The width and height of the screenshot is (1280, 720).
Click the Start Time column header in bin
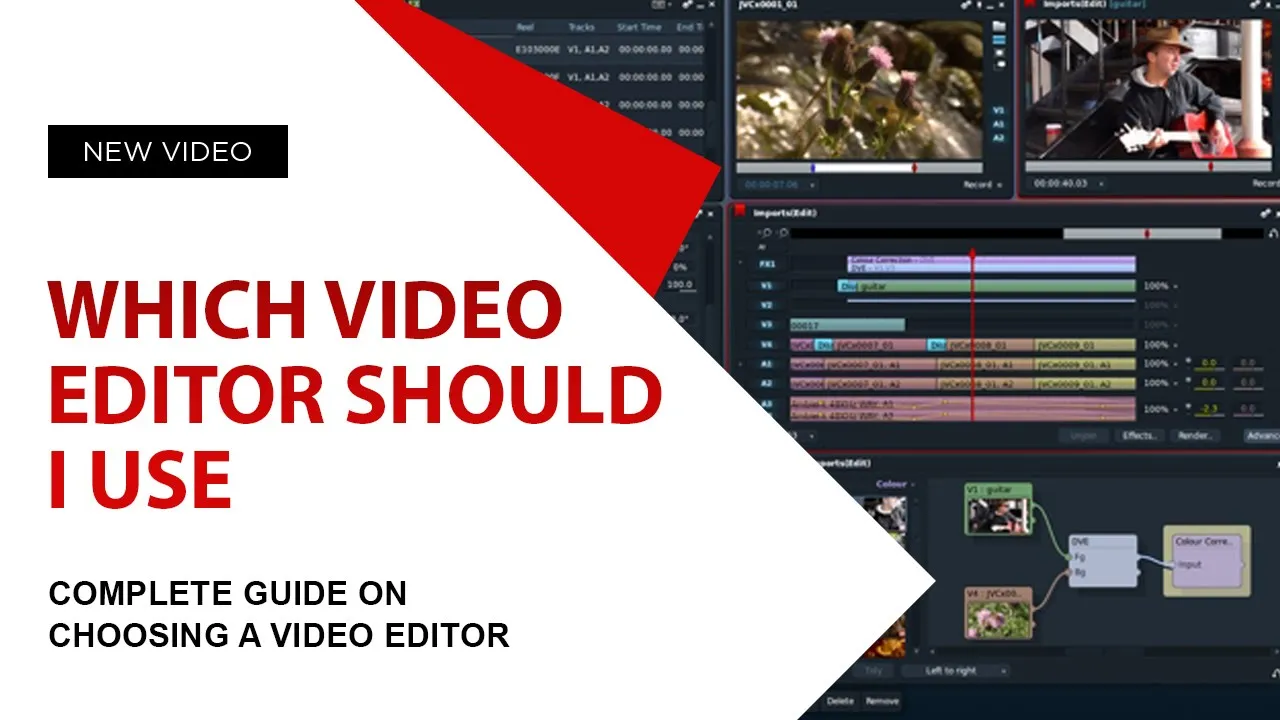pos(639,27)
